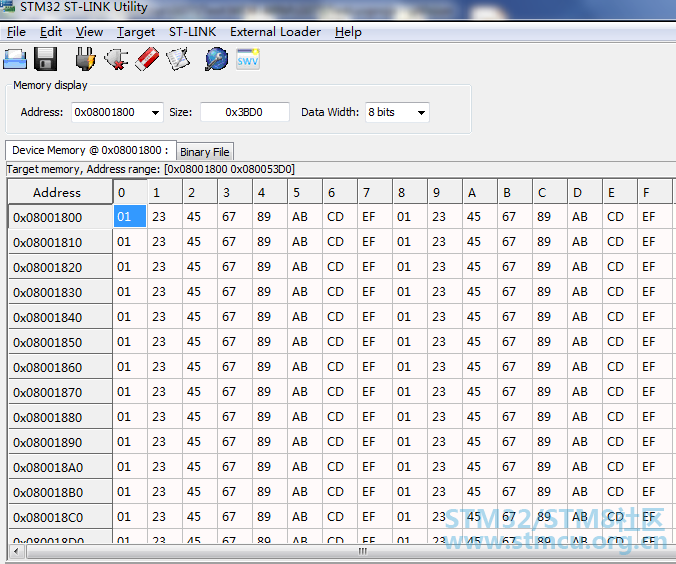Screen dimensions: 676x564
Task: Click highlighted cell 01 in row 0x08001800
Action: pos(130,216)
